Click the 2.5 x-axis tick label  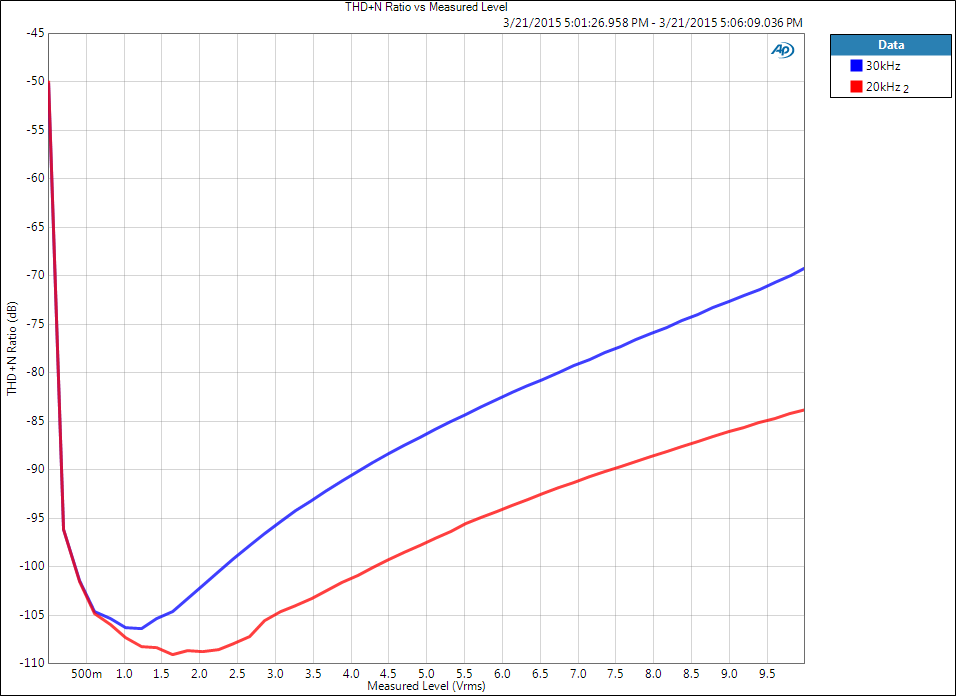[238, 674]
